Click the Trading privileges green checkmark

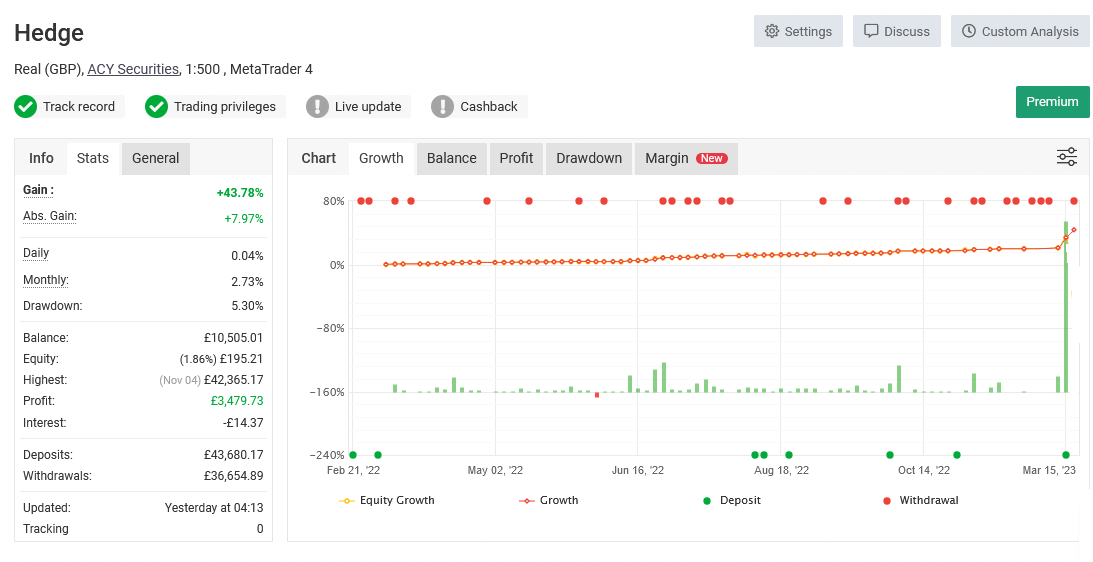(x=156, y=107)
